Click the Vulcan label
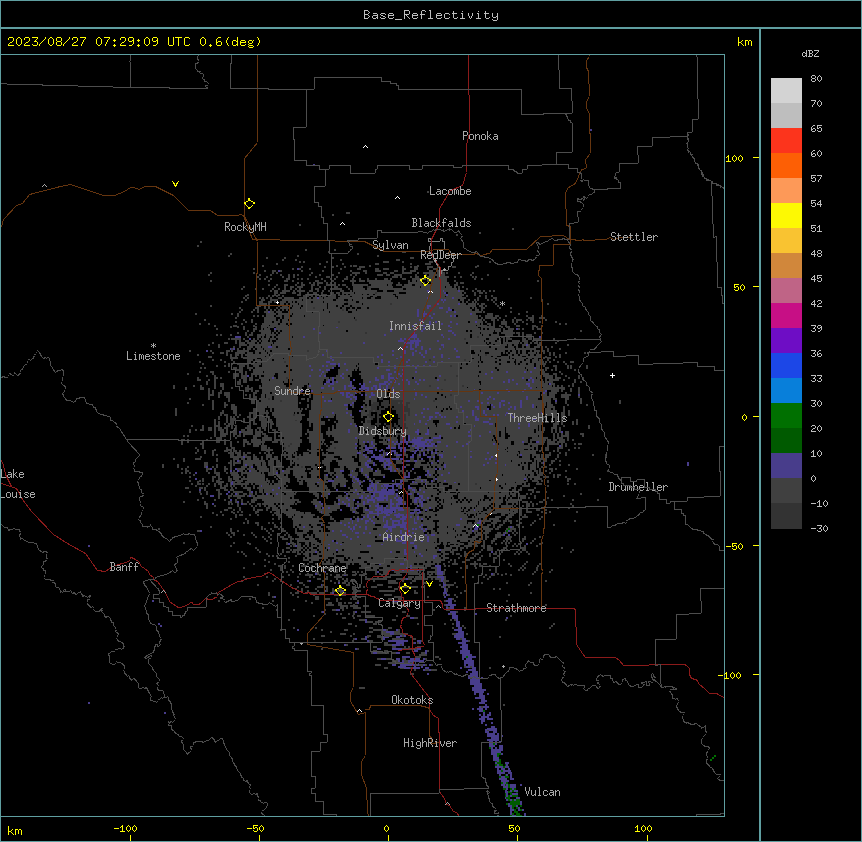 pyautogui.click(x=542, y=792)
